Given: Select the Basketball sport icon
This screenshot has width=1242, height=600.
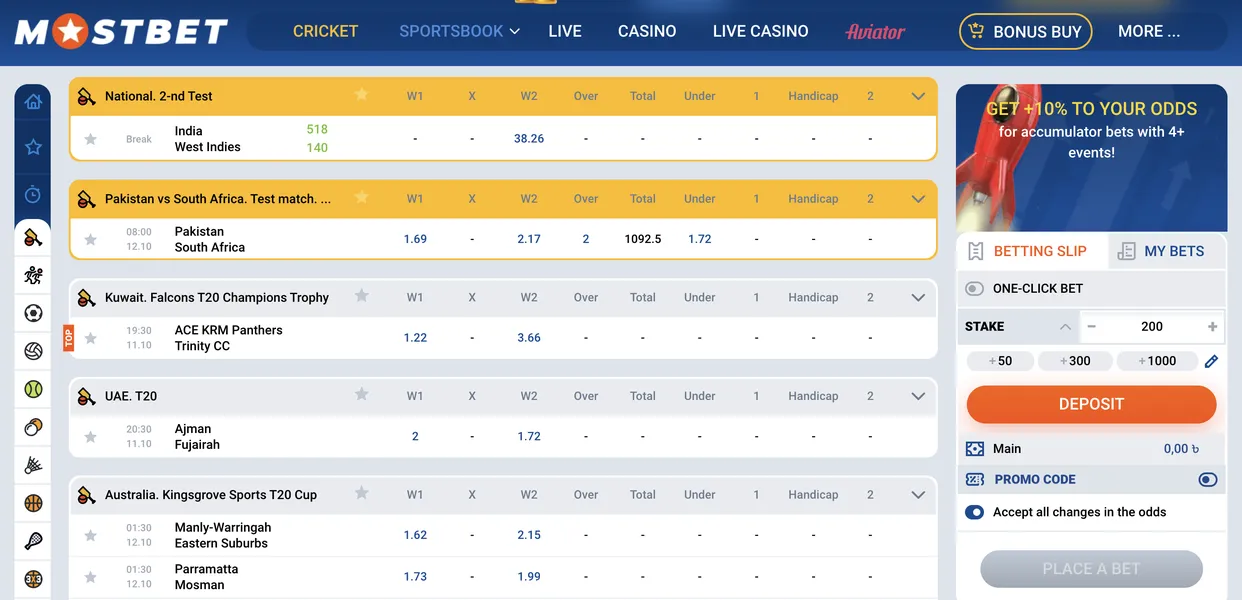Looking at the screenshot, I should click(33, 502).
